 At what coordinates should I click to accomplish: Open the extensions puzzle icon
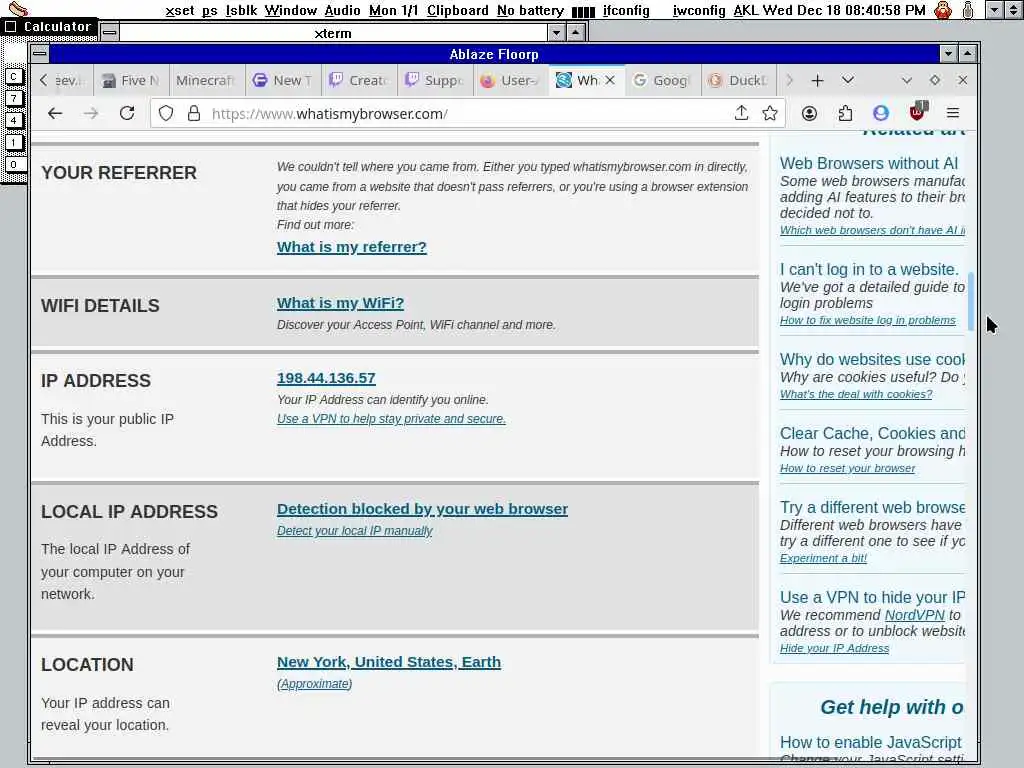[x=845, y=114]
